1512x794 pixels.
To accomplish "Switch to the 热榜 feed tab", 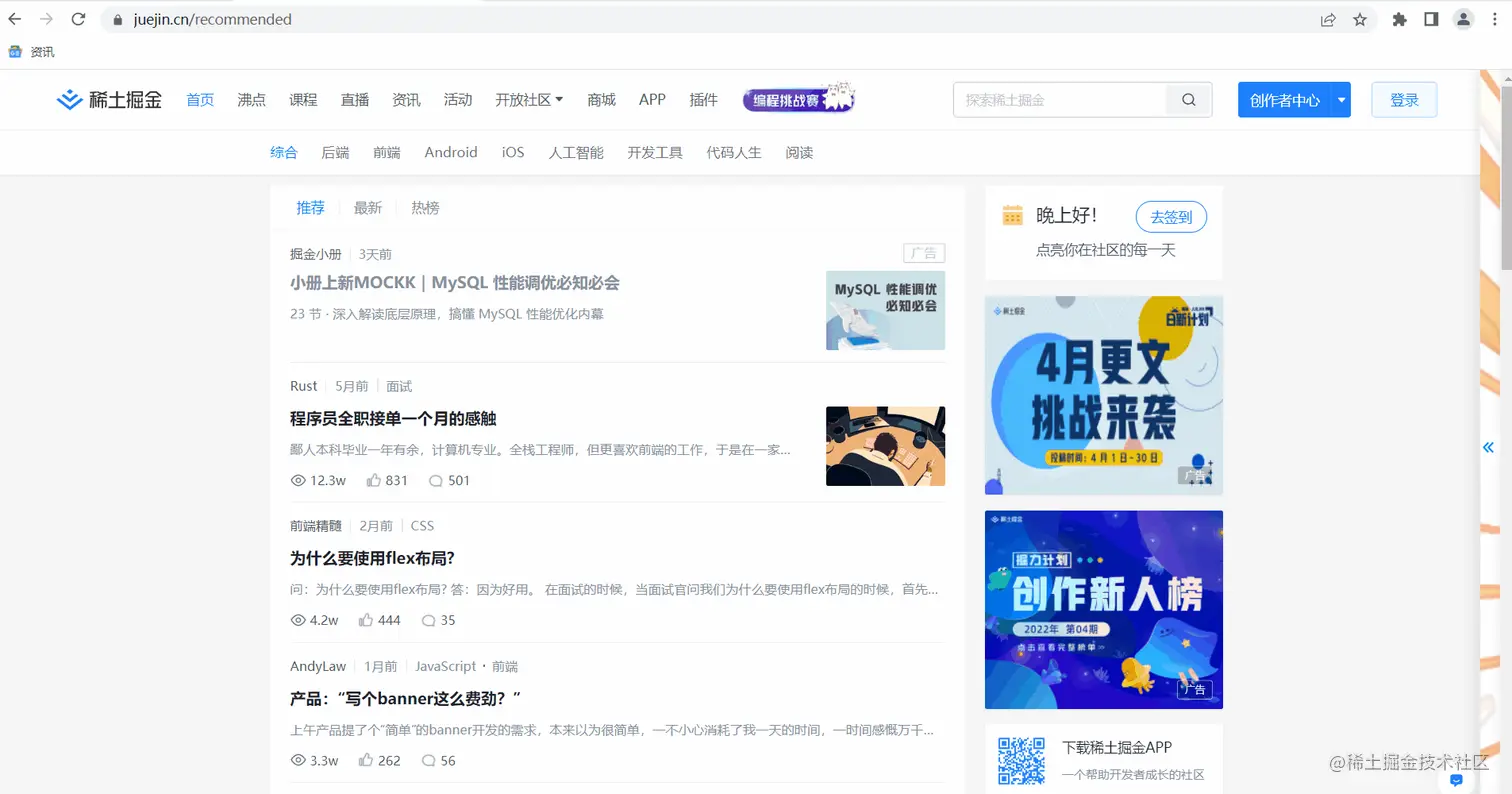I will (x=425, y=207).
